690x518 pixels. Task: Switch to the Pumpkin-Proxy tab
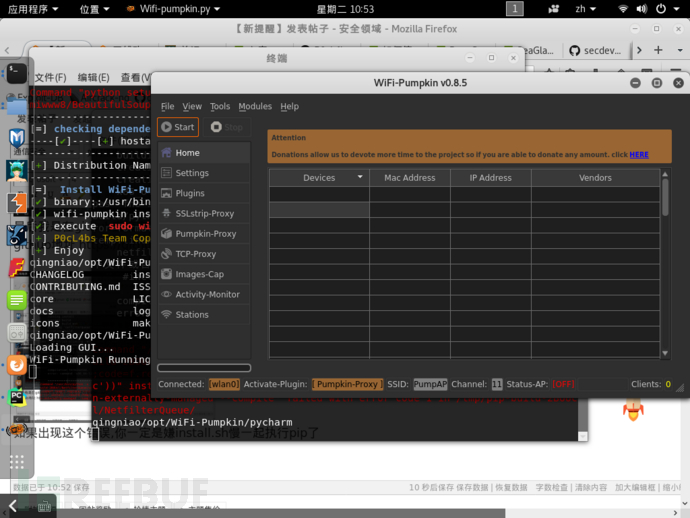[x=204, y=234]
